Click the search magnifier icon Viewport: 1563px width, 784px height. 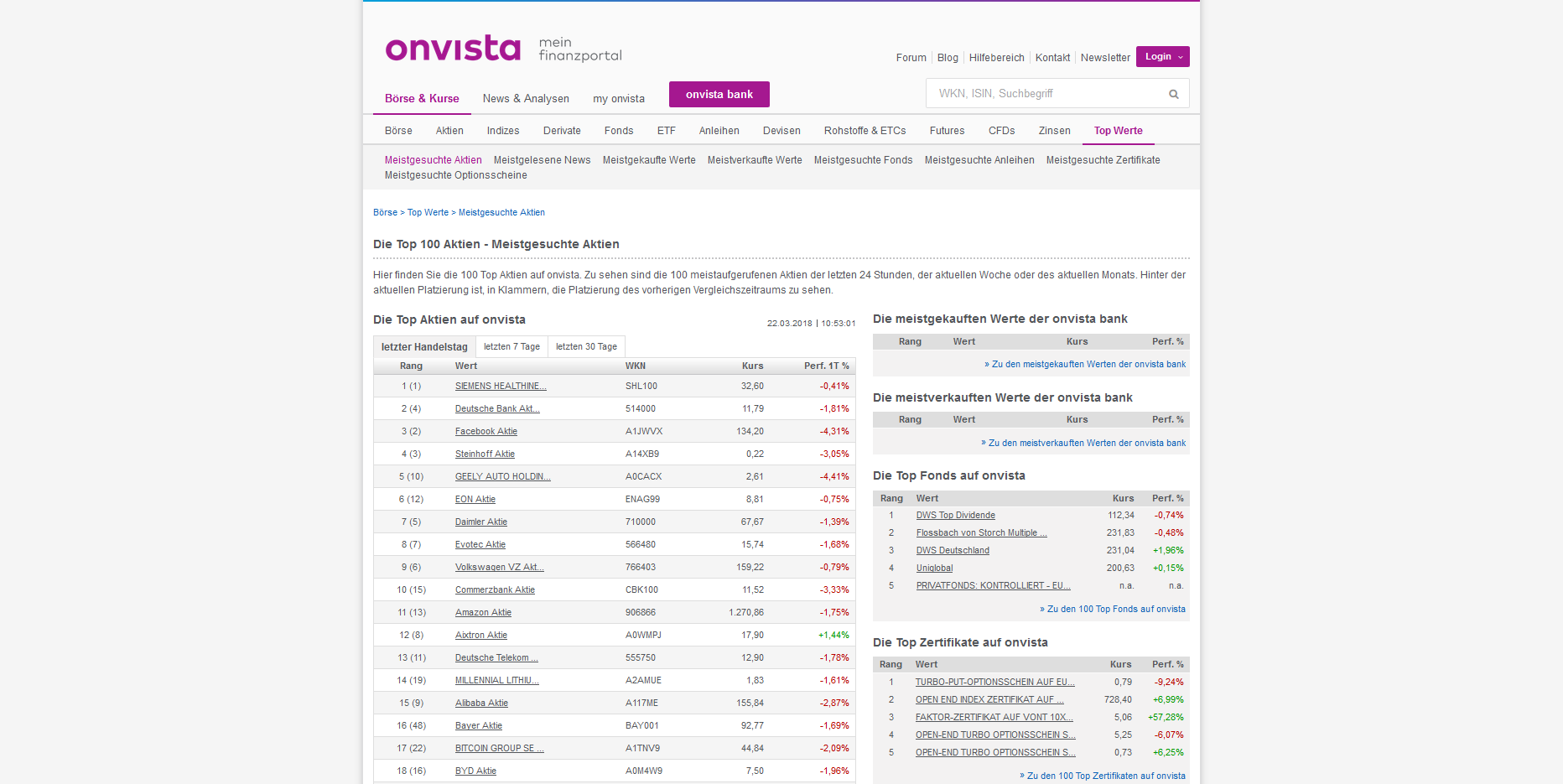(x=1174, y=94)
